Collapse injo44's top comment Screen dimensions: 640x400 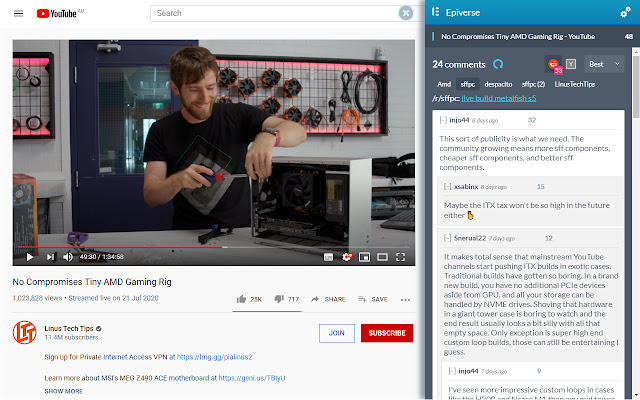point(443,120)
